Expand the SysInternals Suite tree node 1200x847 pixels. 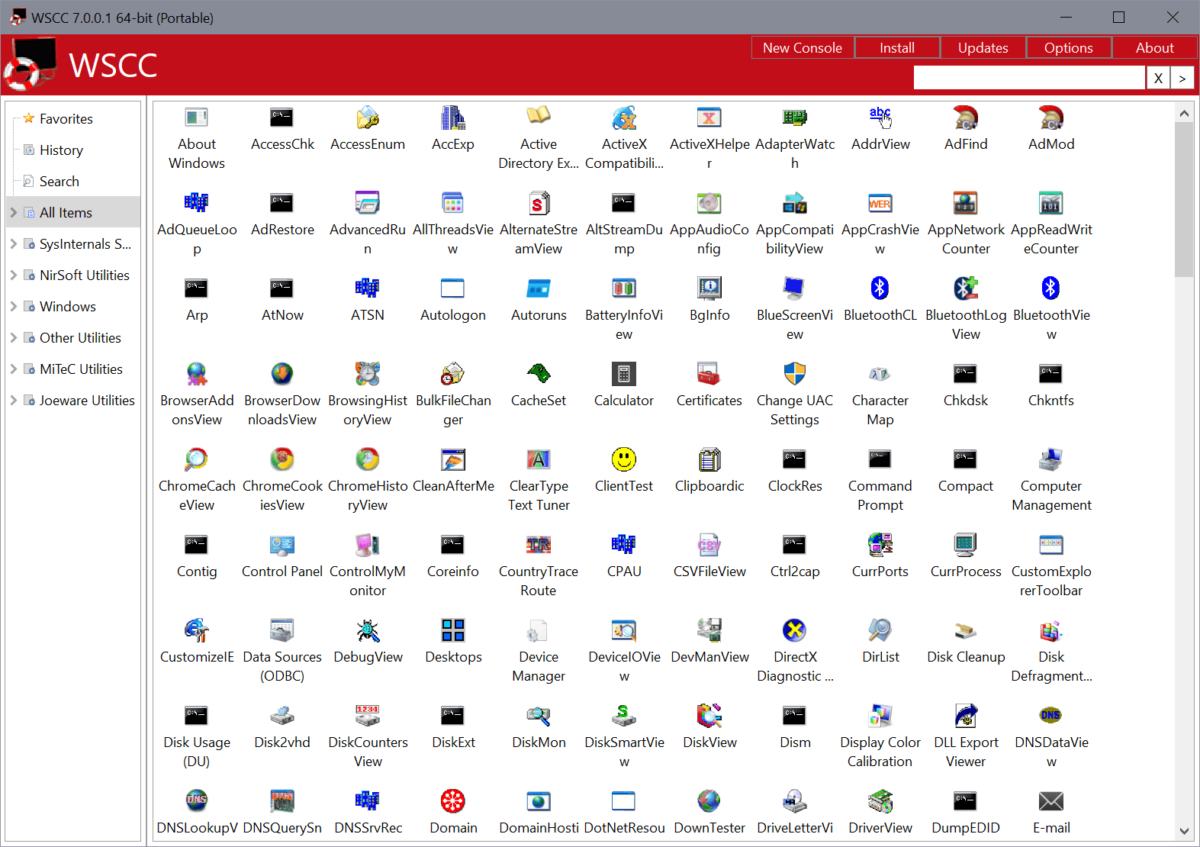tap(13, 244)
